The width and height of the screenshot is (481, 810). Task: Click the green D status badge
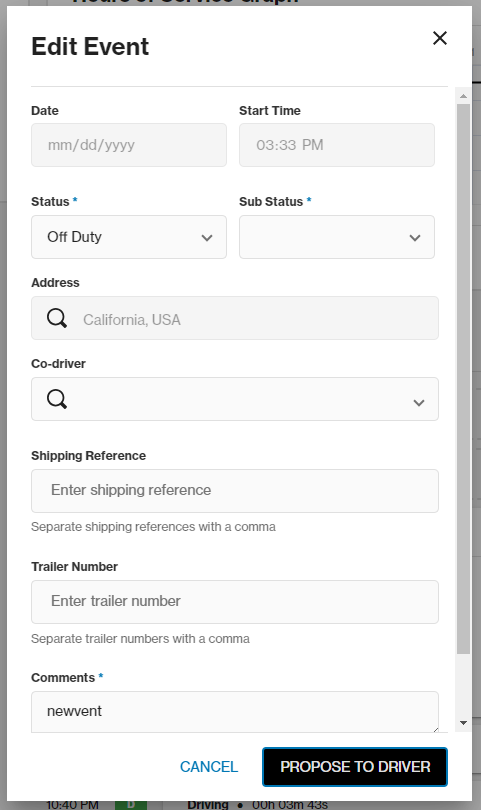131,804
